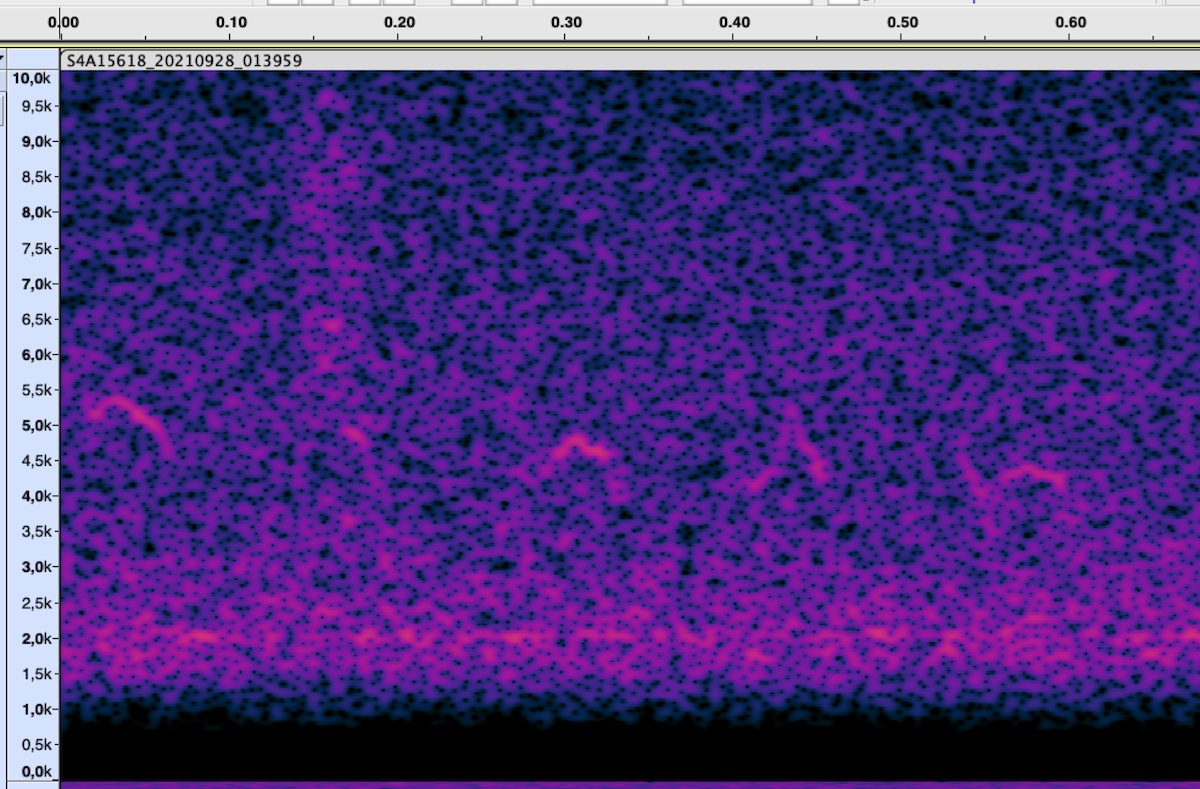This screenshot has width=1200, height=789.
Task: Set the playhead at 0.30 on the timeline
Action: click(x=567, y=22)
